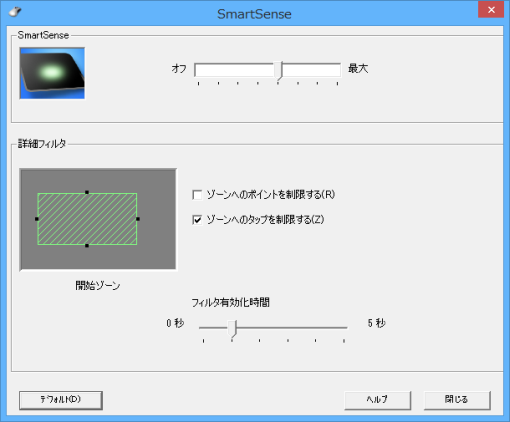Click the フィルタ有効化時間 slider thumb
This screenshot has width=510, height=422.
[x=233, y=329]
